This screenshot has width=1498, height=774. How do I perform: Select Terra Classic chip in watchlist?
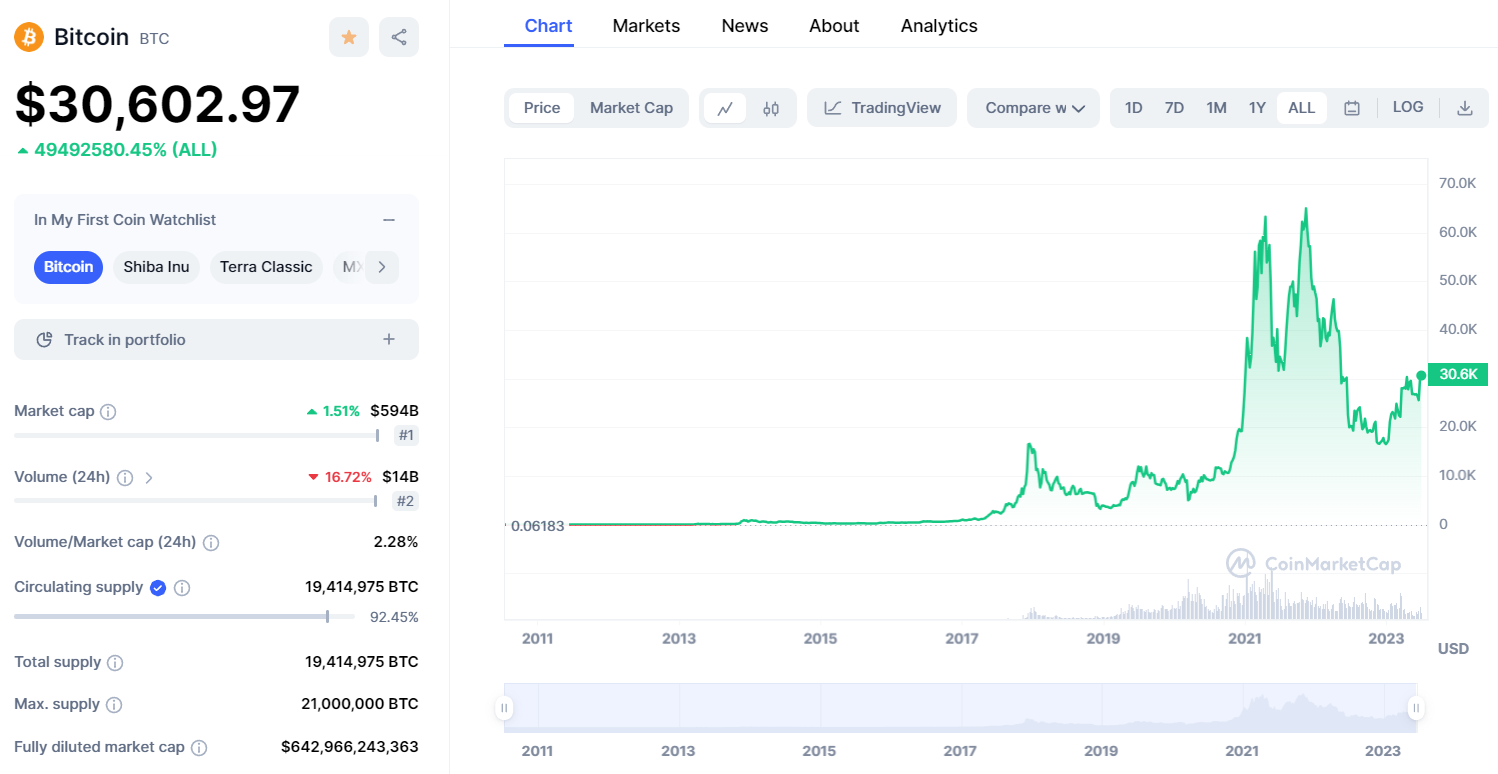[266, 267]
